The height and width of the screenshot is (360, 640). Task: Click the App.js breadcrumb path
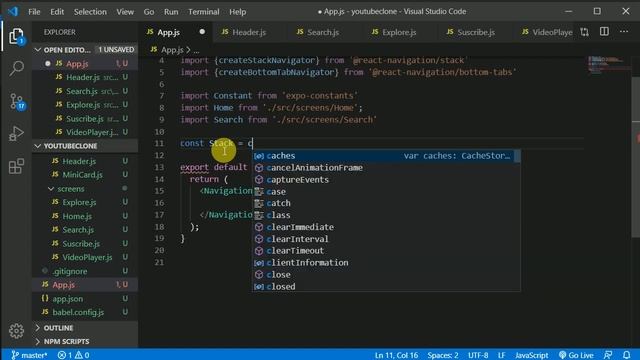pyautogui.click(x=172, y=50)
